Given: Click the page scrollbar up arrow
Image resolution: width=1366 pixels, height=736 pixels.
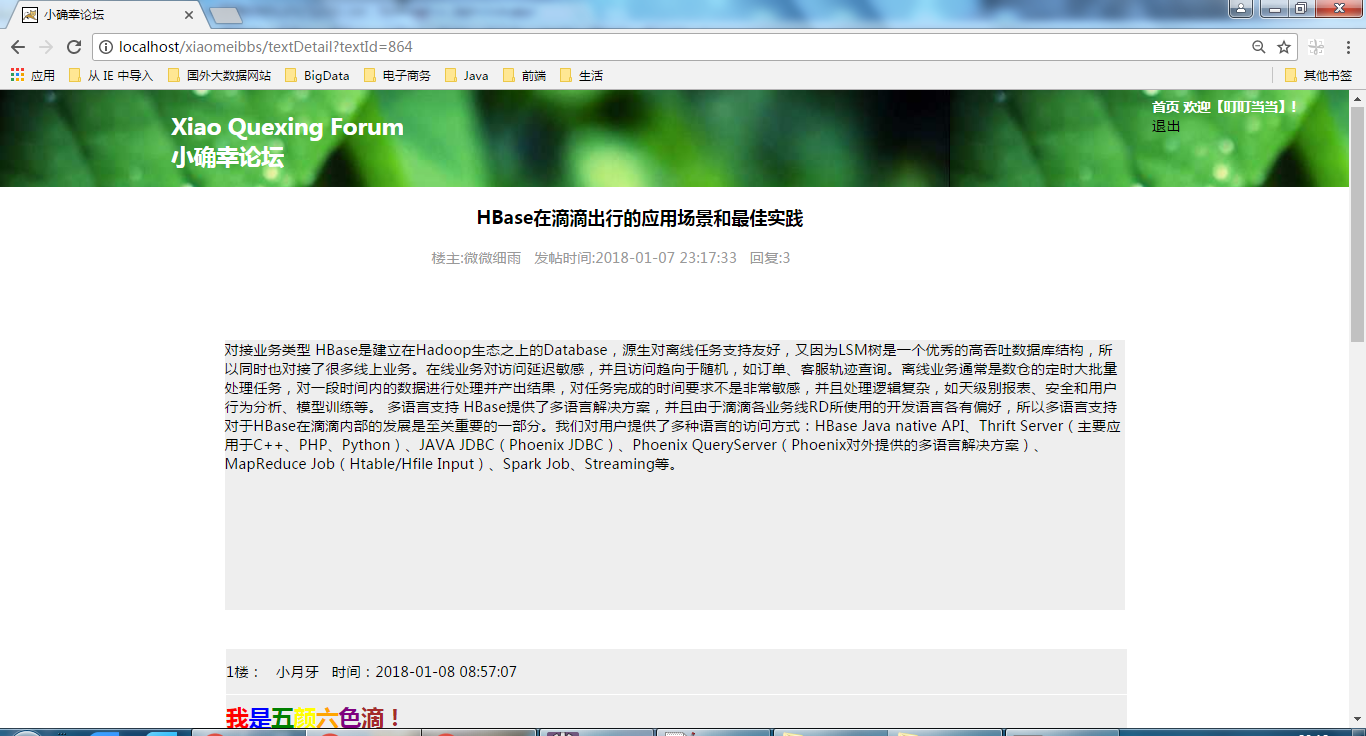Looking at the screenshot, I should click(1357, 98).
